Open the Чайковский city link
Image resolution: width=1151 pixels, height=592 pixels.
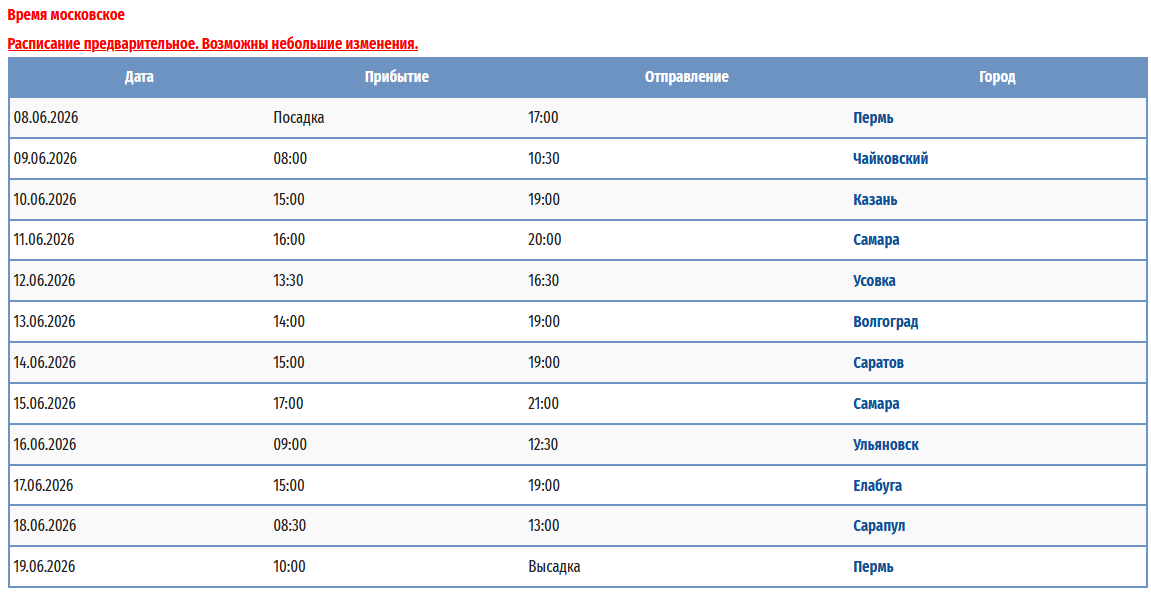coord(890,159)
